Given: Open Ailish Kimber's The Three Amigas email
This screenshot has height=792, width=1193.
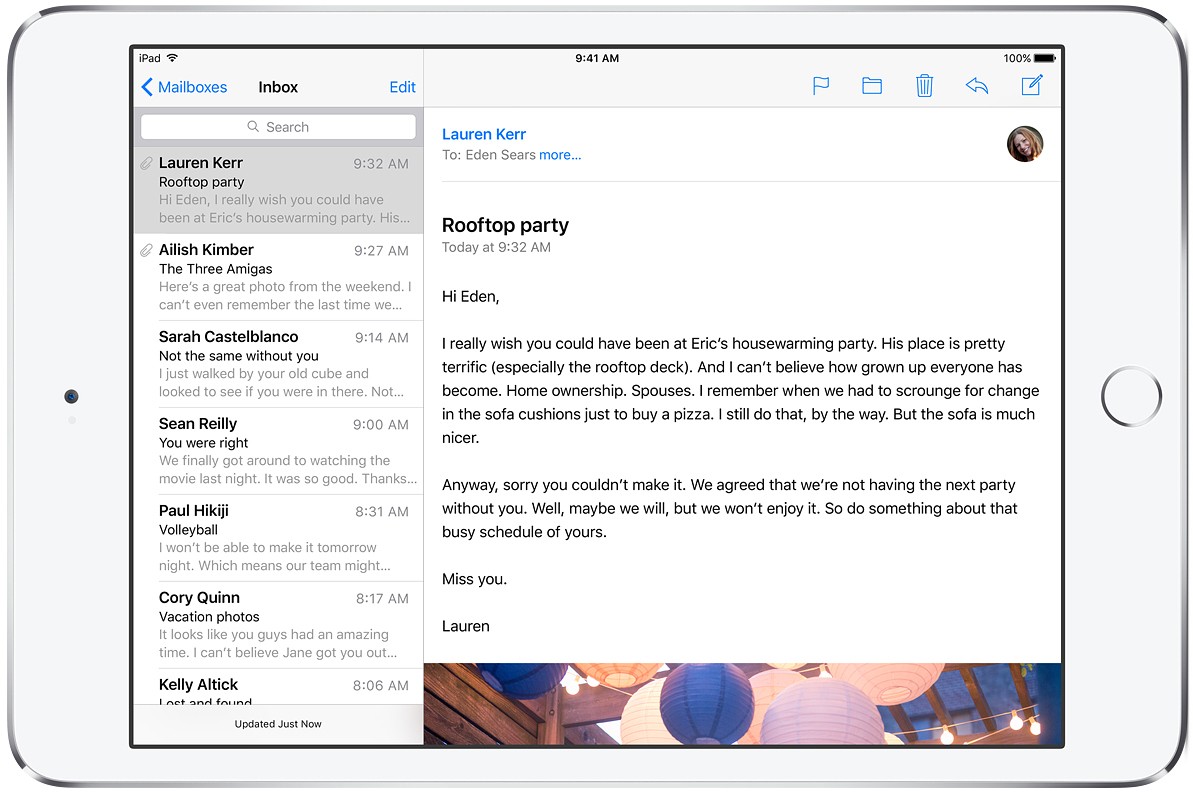Looking at the screenshot, I should point(278,277).
